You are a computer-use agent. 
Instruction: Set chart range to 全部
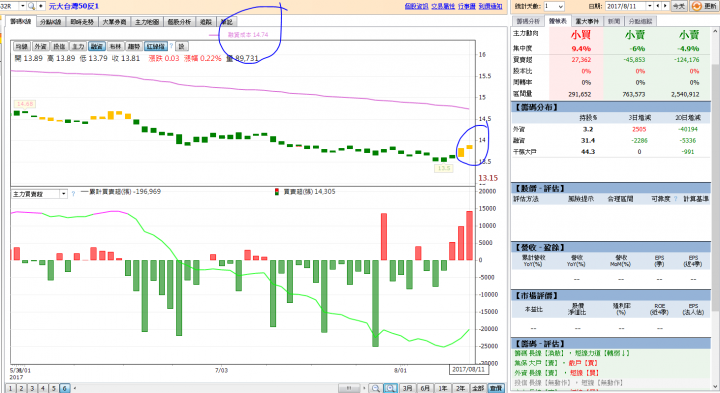478,388
